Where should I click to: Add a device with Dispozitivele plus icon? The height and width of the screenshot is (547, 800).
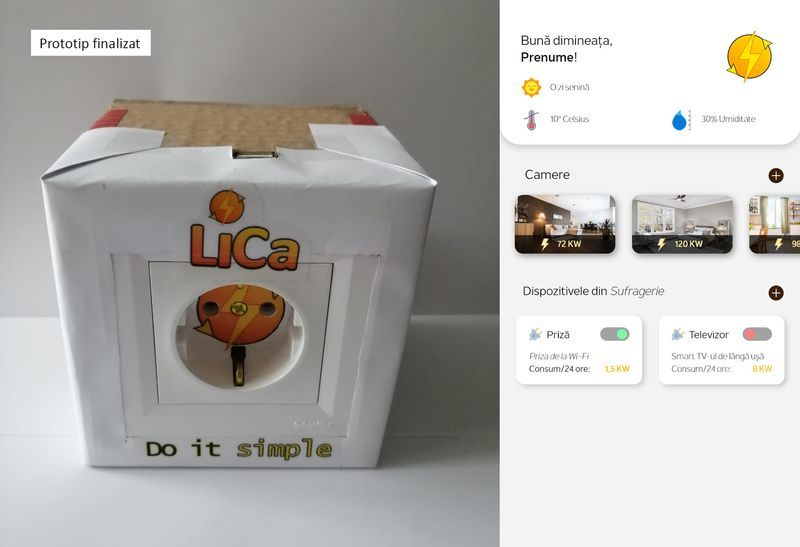click(x=776, y=293)
